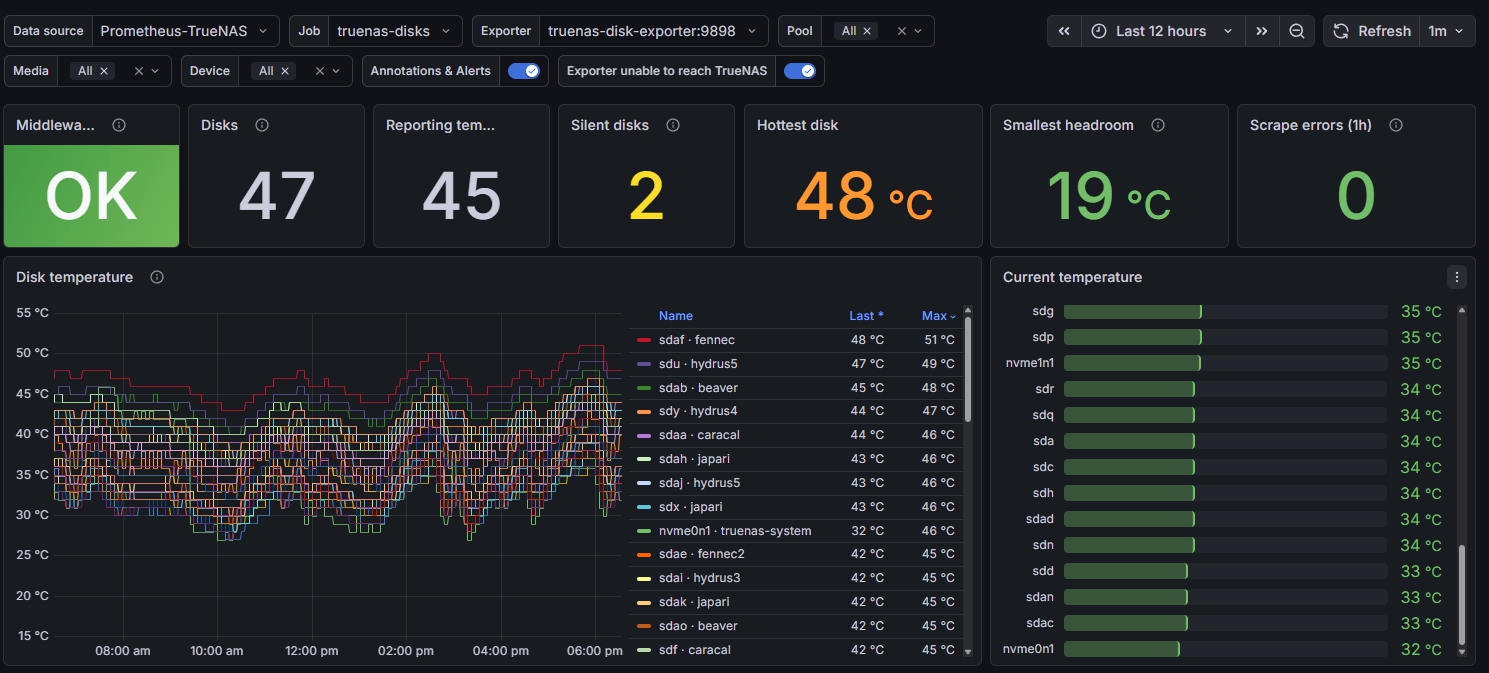This screenshot has width=1489, height=673.
Task: Show info for Scrape errors (1h) panel
Action: (1396, 125)
